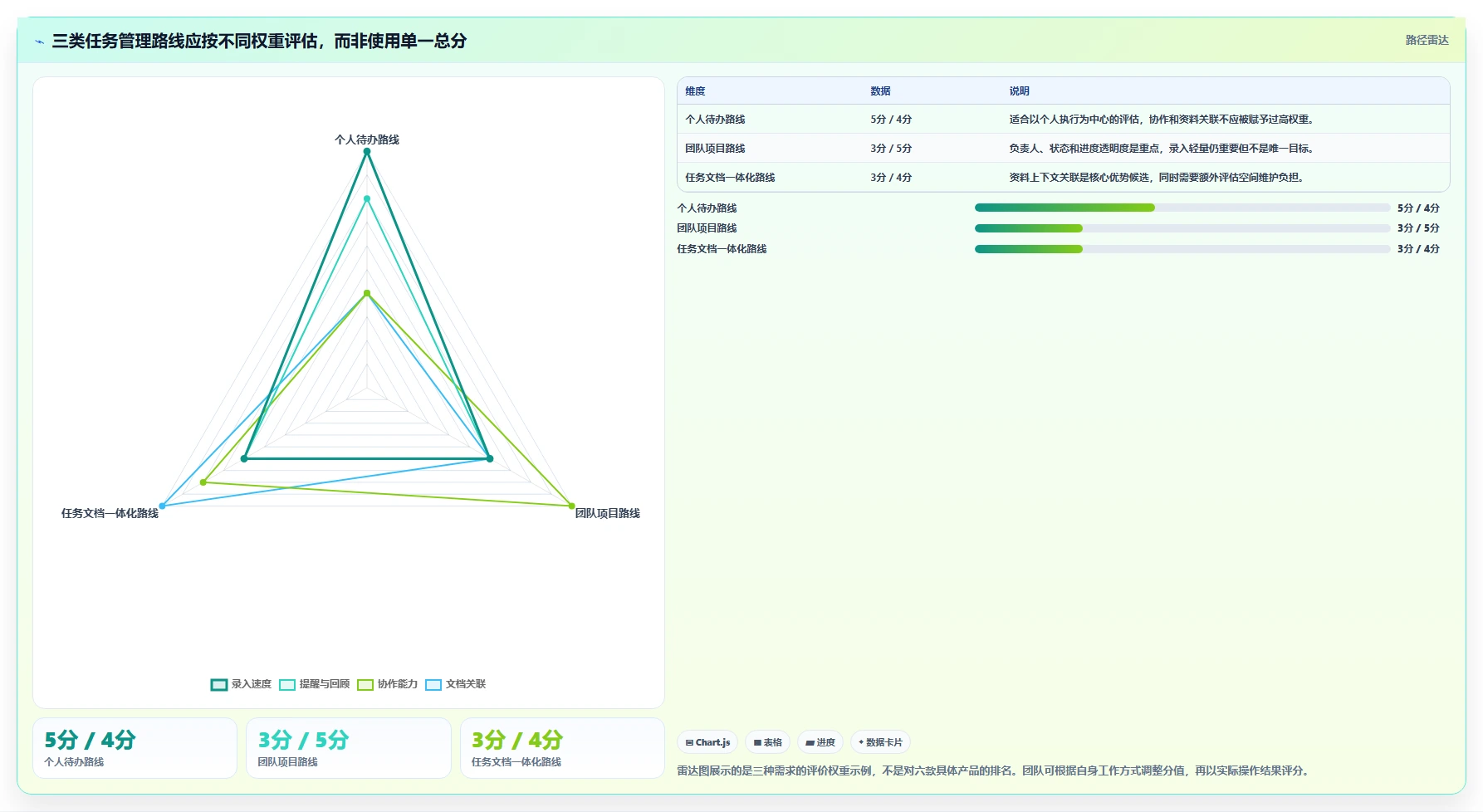Click the 路径雷达 label in header

(x=1427, y=40)
